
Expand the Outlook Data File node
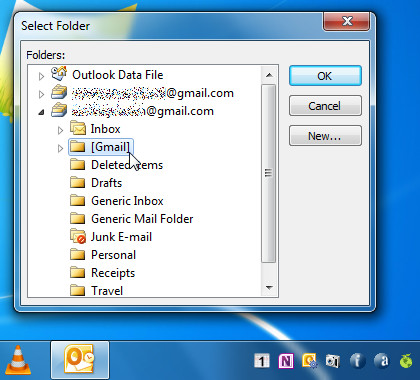pyautogui.click(x=41, y=76)
